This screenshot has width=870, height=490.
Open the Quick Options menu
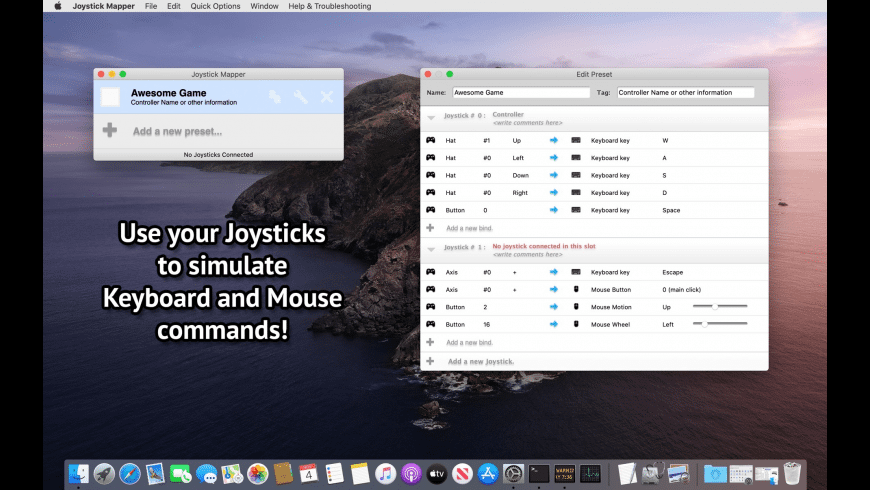(x=215, y=6)
